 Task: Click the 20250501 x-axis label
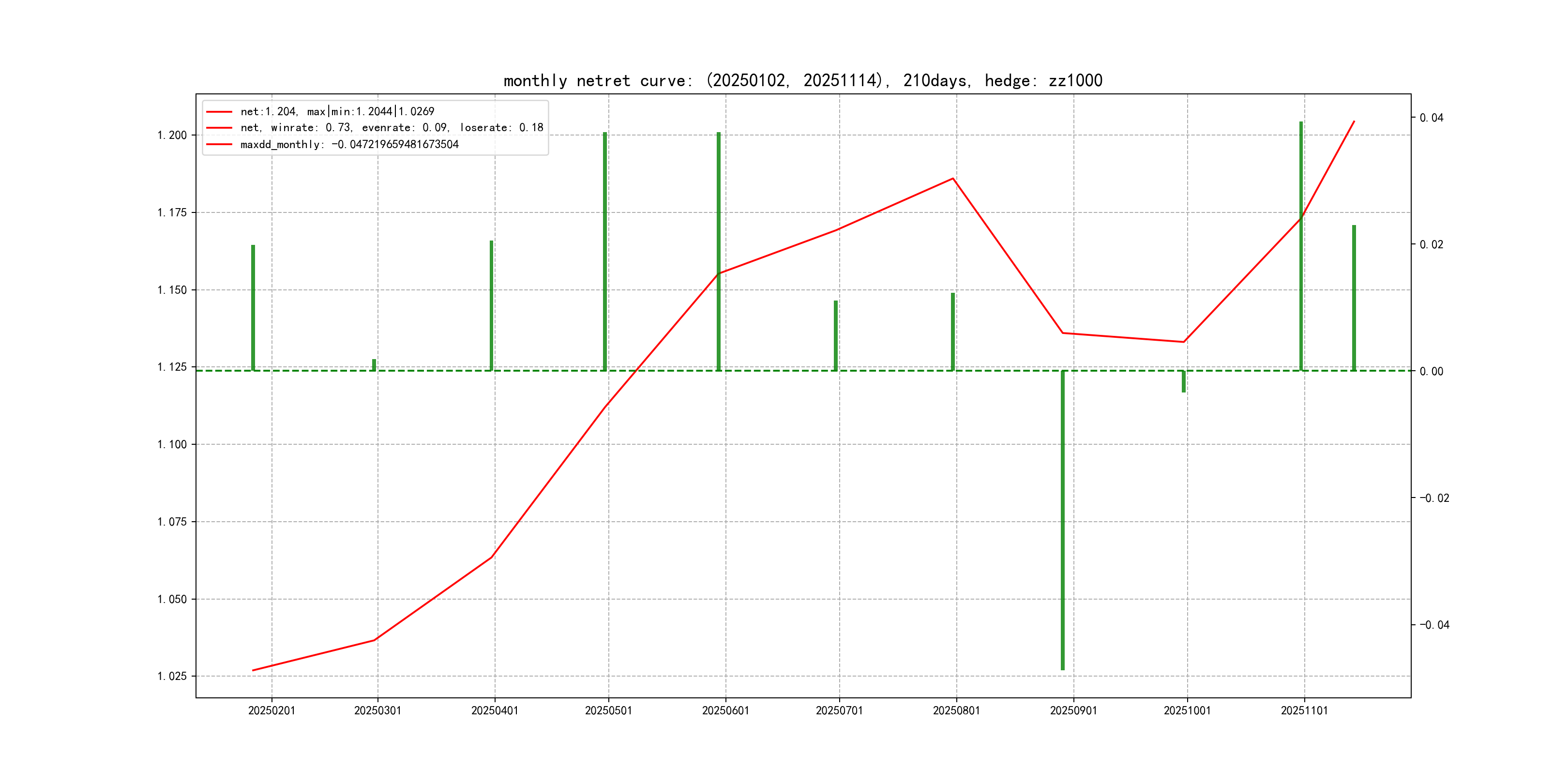(608, 710)
